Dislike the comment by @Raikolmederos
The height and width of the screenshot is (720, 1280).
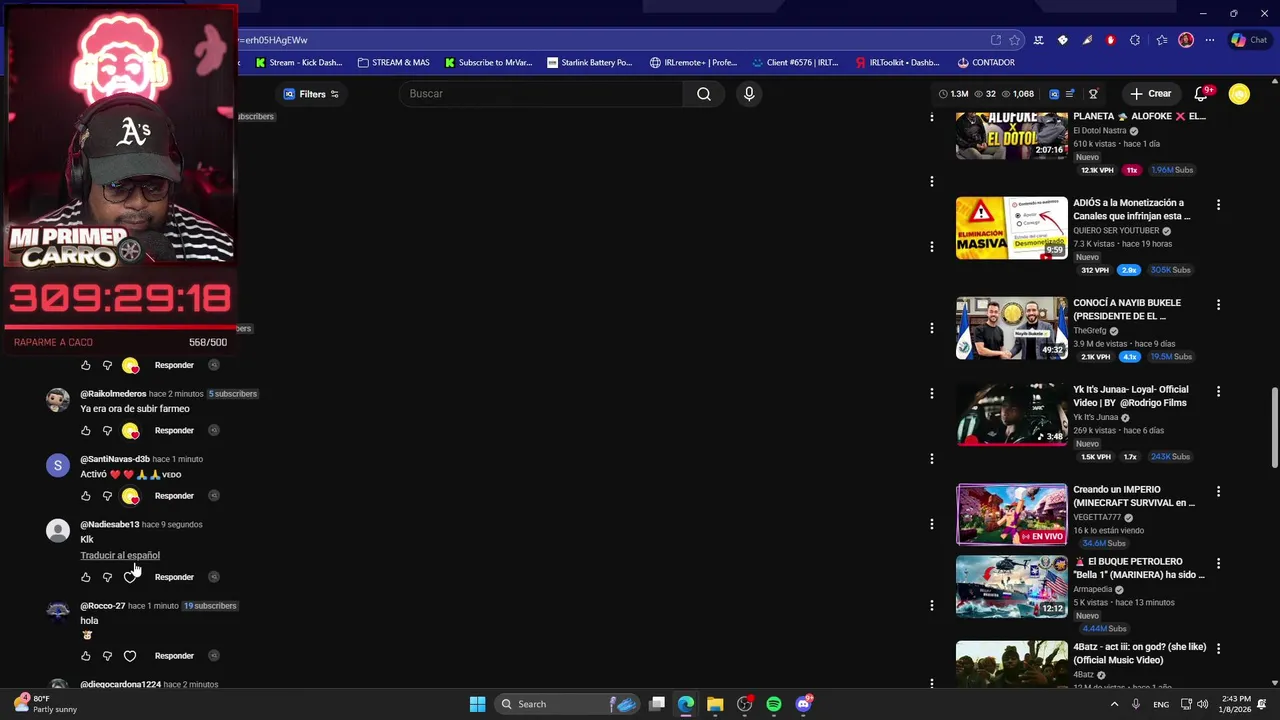click(x=107, y=431)
